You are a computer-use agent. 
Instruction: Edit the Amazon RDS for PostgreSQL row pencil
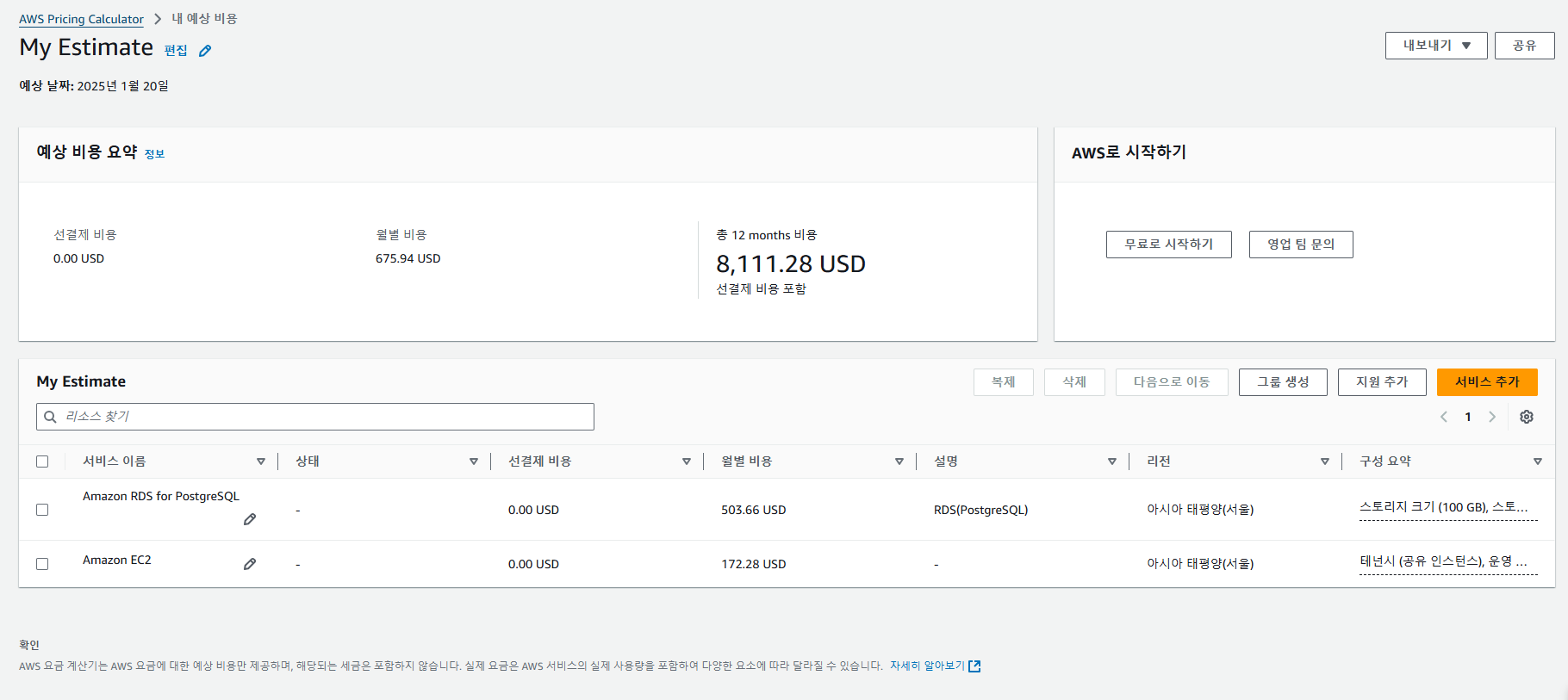(x=250, y=519)
